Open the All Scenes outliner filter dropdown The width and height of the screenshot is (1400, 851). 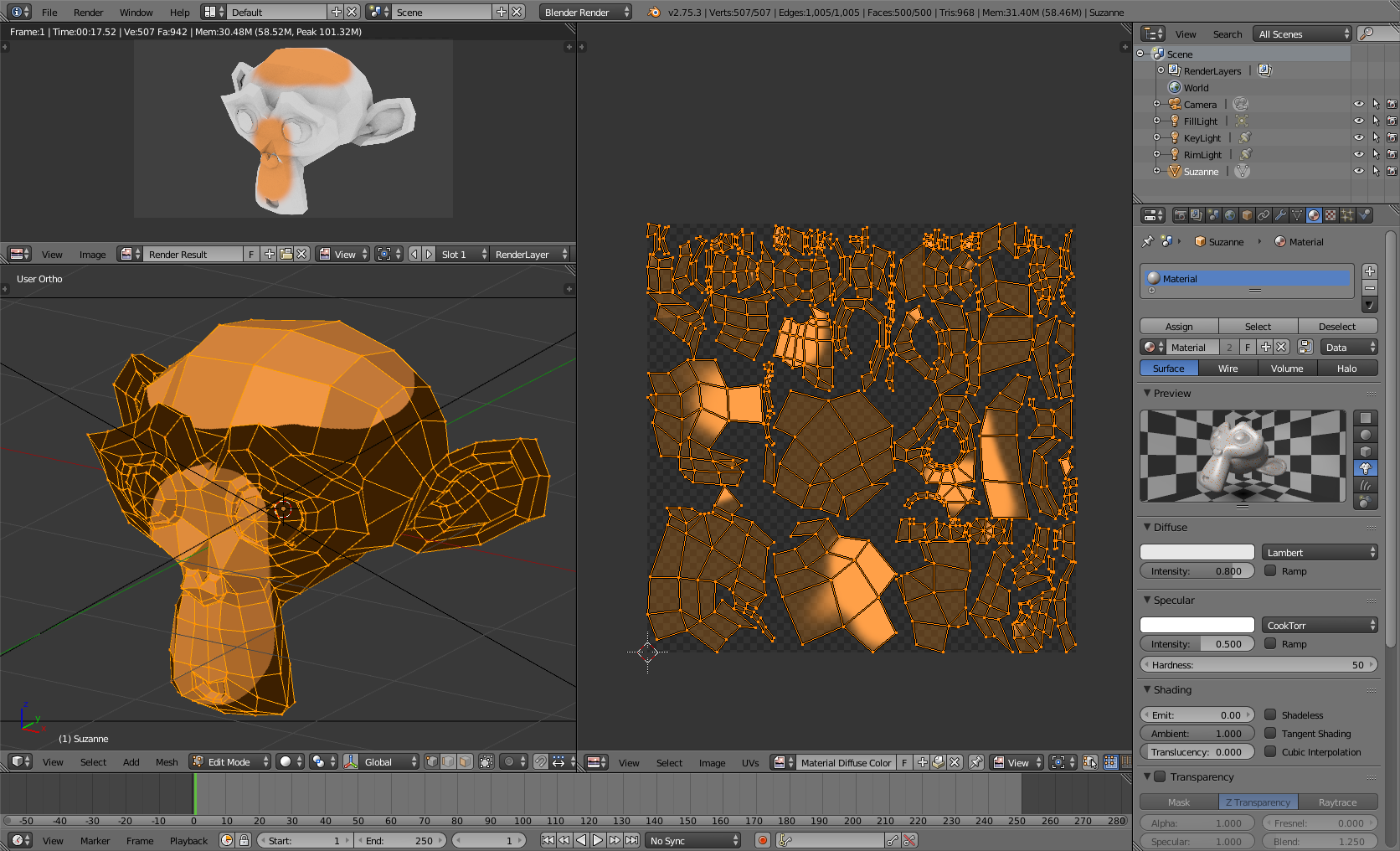[1303, 34]
